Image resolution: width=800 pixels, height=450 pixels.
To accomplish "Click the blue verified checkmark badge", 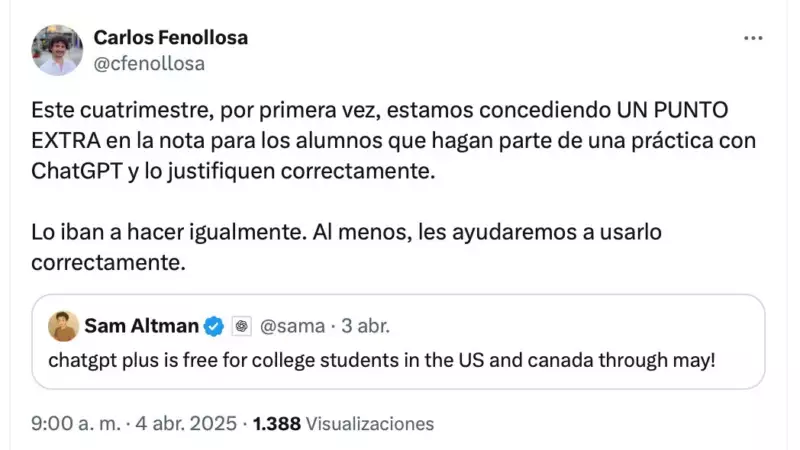I will [x=214, y=326].
